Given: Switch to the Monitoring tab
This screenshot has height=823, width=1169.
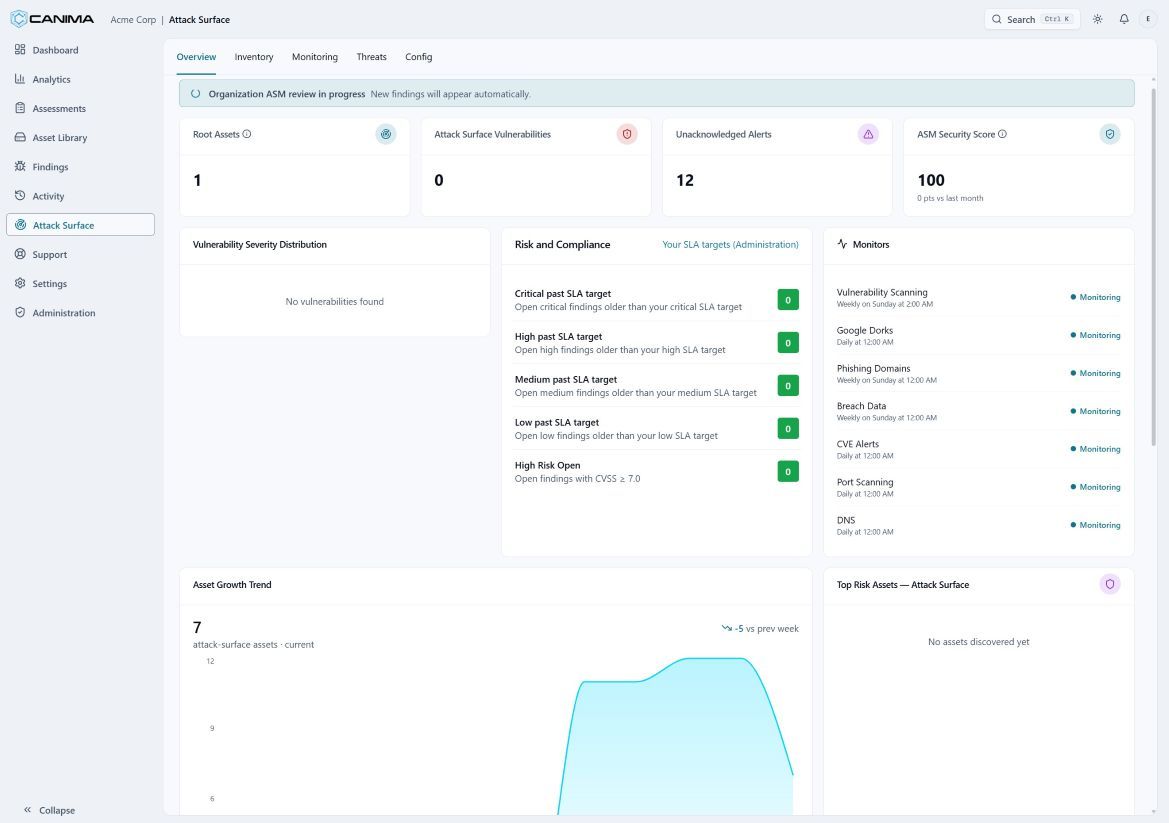Looking at the screenshot, I should click(x=315, y=57).
